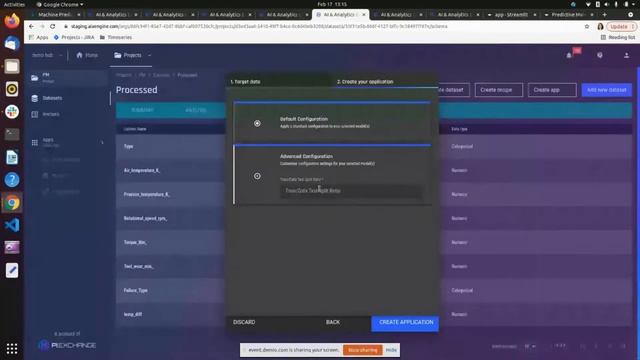The image size is (640, 360).
Task: Open the Projects - JIRA bookmark
Action: coord(74,37)
